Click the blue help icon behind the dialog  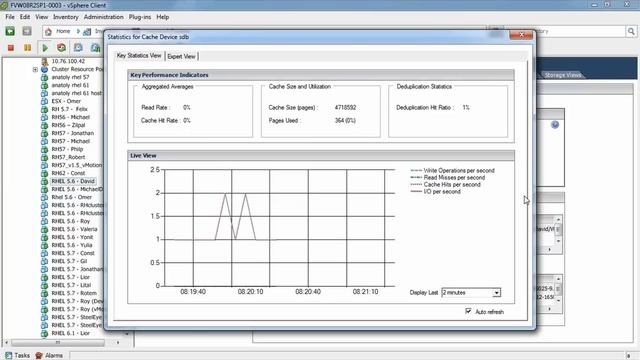click(555, 124)
